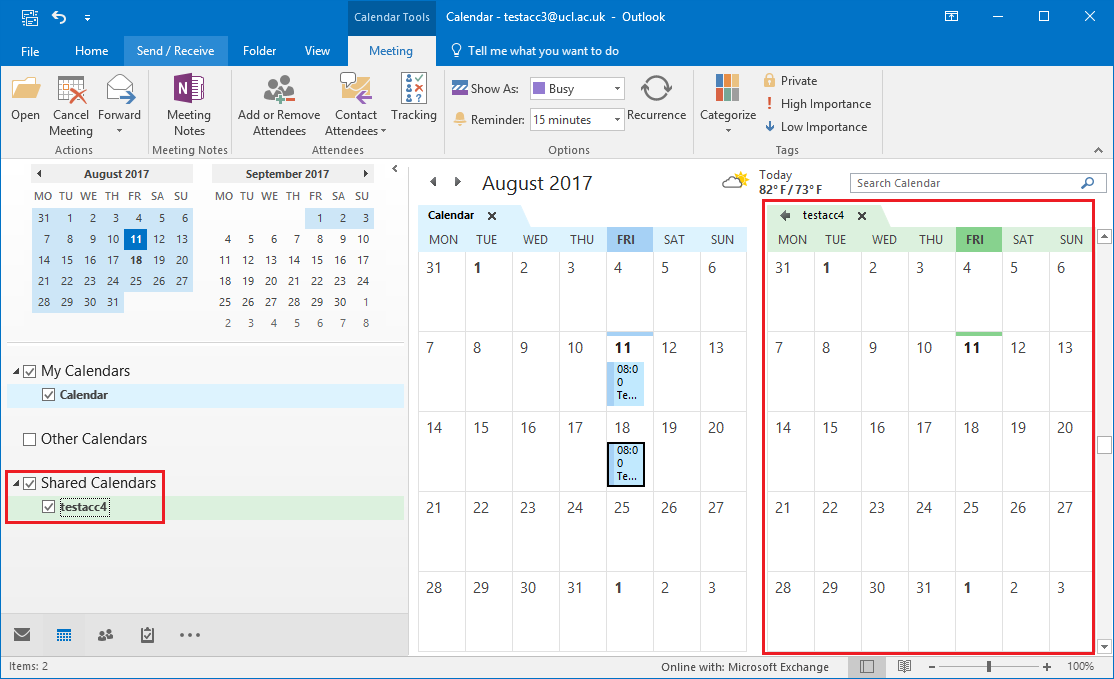Open the Reminder time dropdown
This screenshot has width=1114, height=679.
pos(617,120)
